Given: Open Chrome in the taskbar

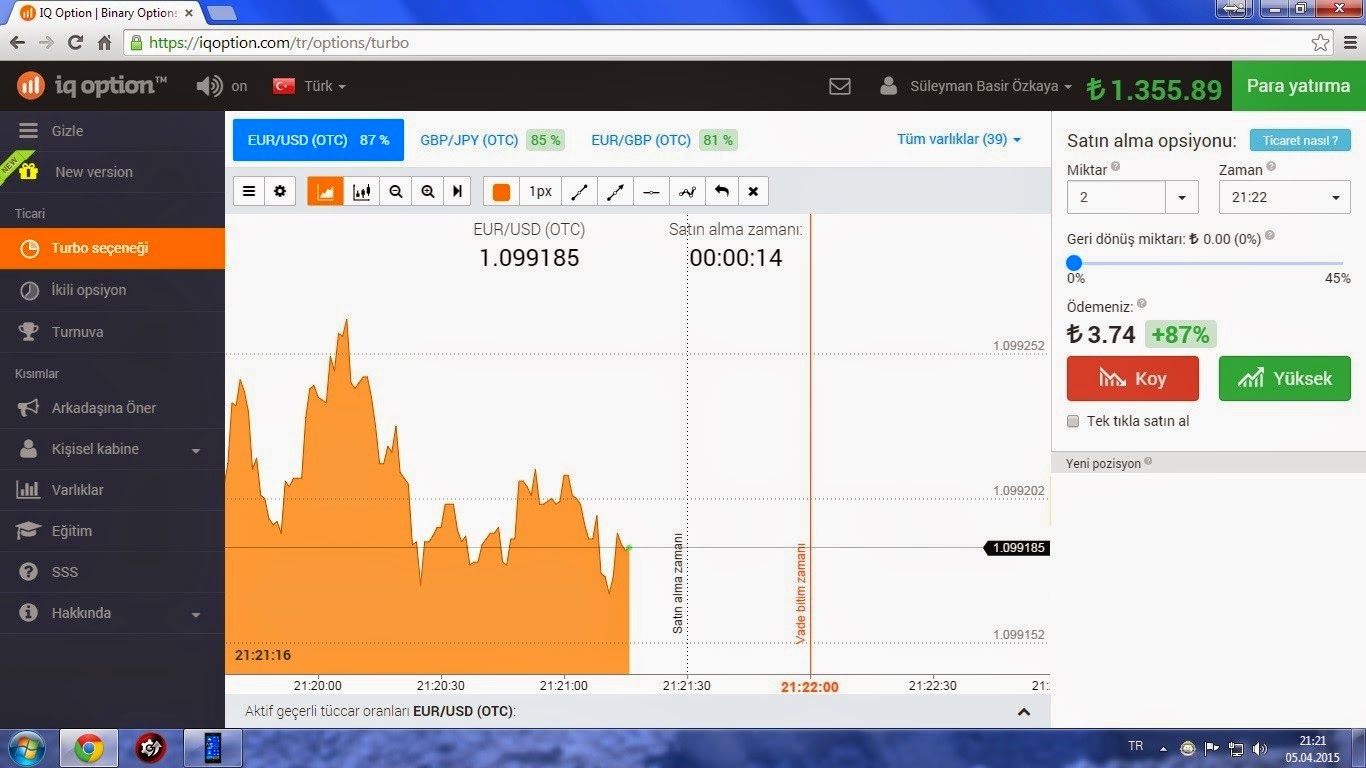Looking at the screenshot, I should pyautogui.click(x=88, y=748).
